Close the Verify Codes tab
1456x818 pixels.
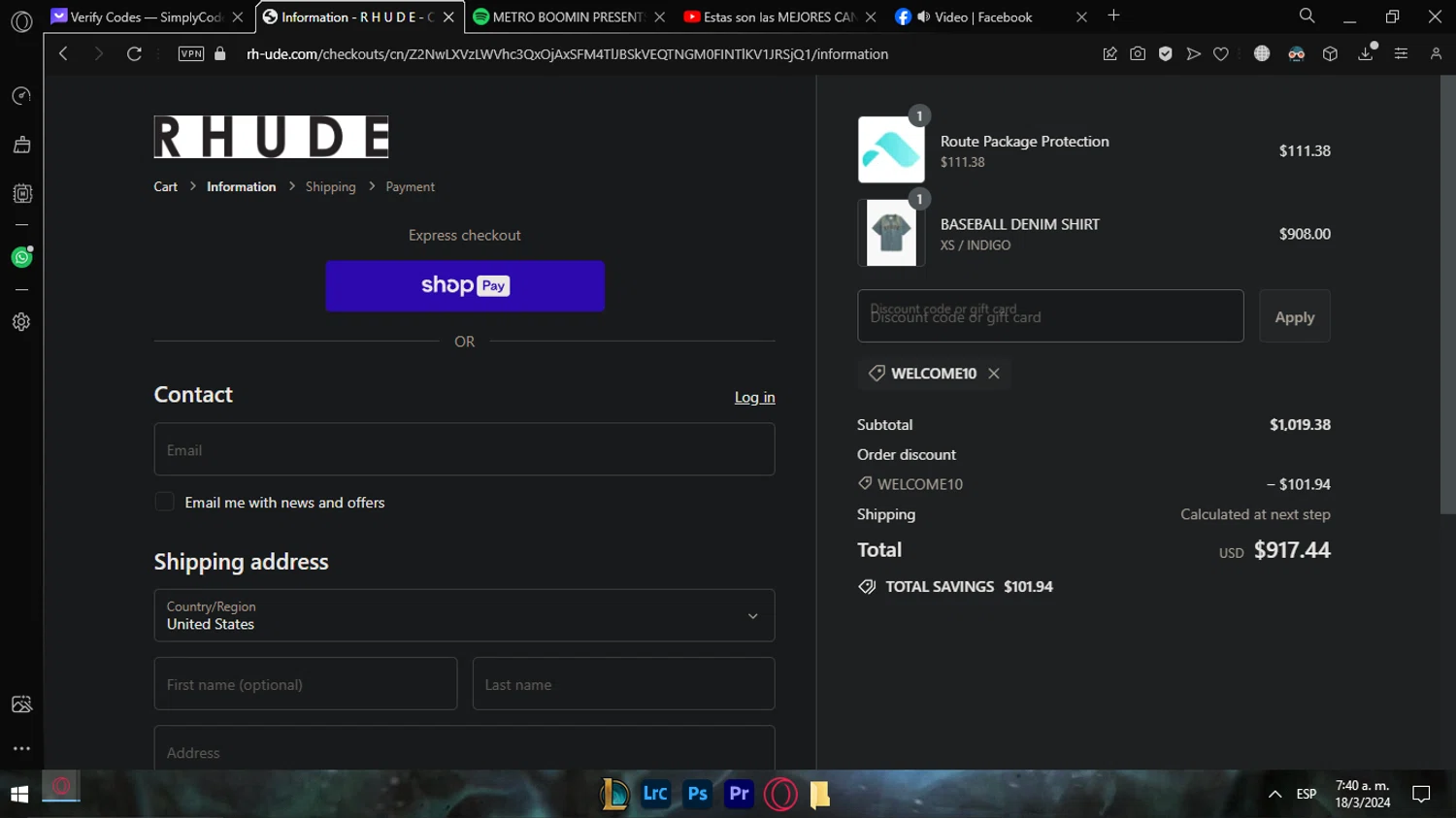(x=238, y=17)
